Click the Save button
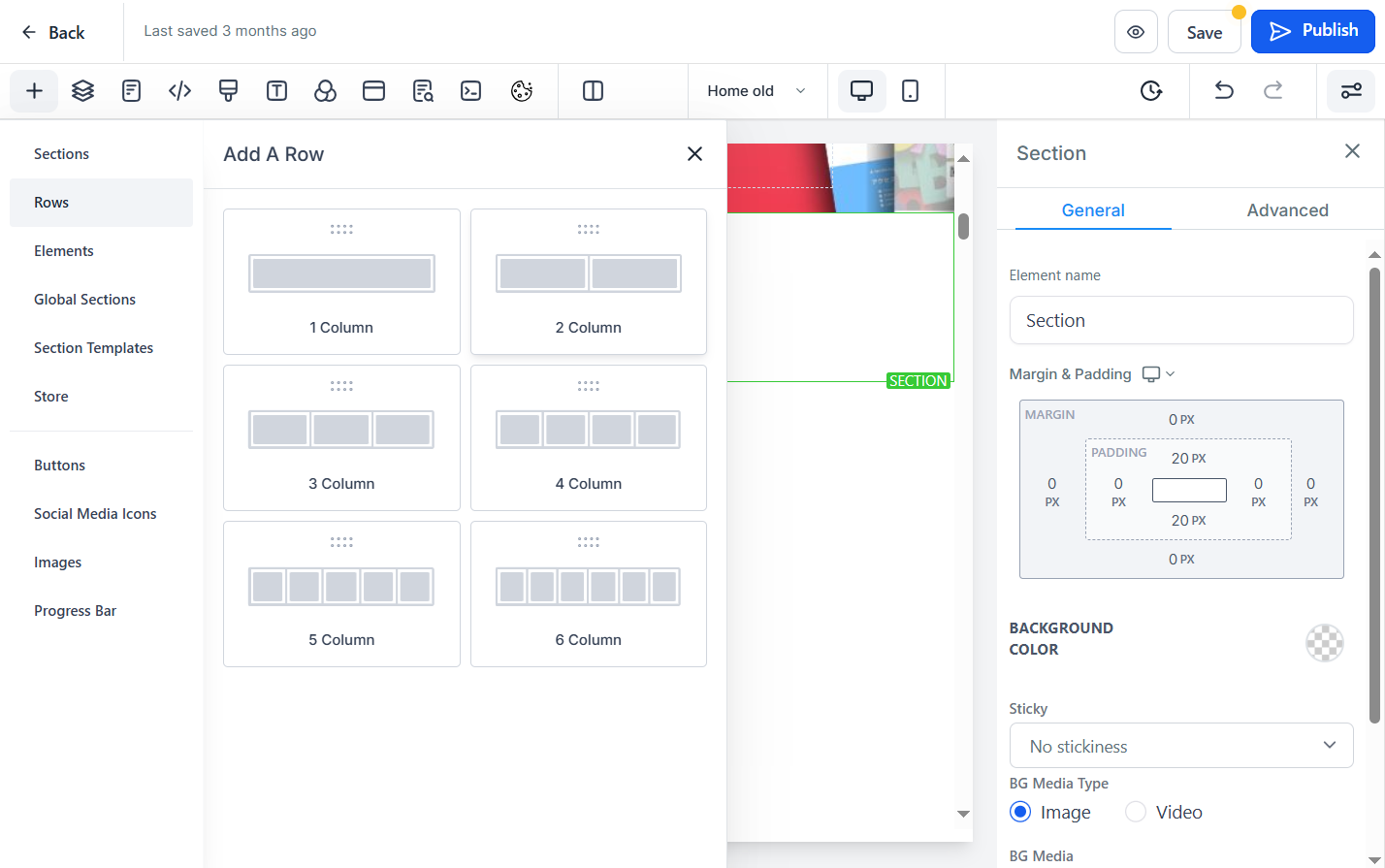This screenshot has height=868, width=1385. point(1205,32)
